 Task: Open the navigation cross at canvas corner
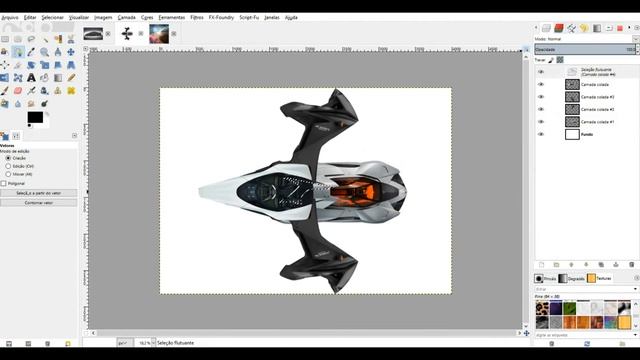(527, 333)
